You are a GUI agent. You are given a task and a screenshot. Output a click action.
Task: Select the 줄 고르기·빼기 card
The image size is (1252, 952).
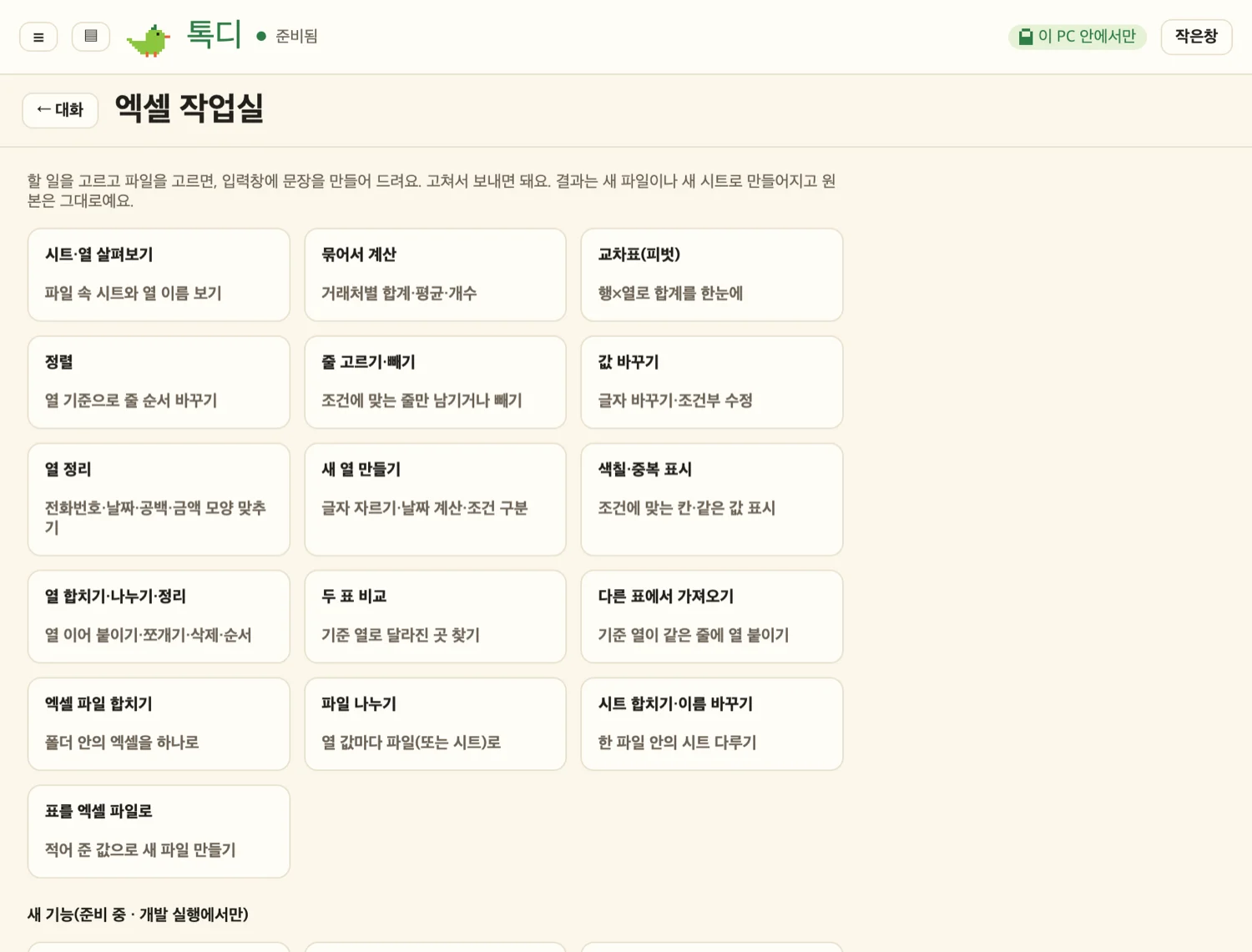tap(435, 382)
